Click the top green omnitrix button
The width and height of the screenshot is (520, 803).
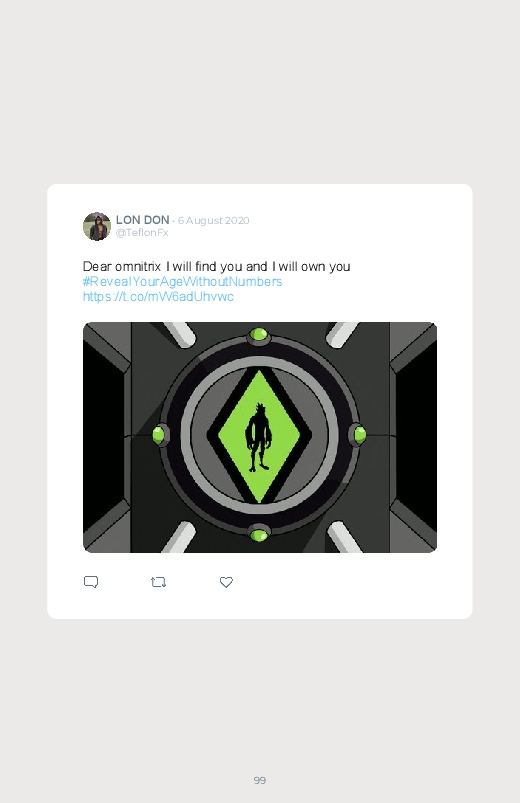click(x=258, y=335)
